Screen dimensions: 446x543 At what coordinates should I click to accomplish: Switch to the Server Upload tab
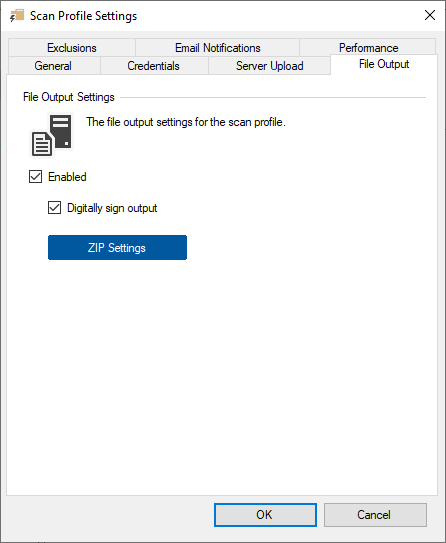(x=269, y=65)
